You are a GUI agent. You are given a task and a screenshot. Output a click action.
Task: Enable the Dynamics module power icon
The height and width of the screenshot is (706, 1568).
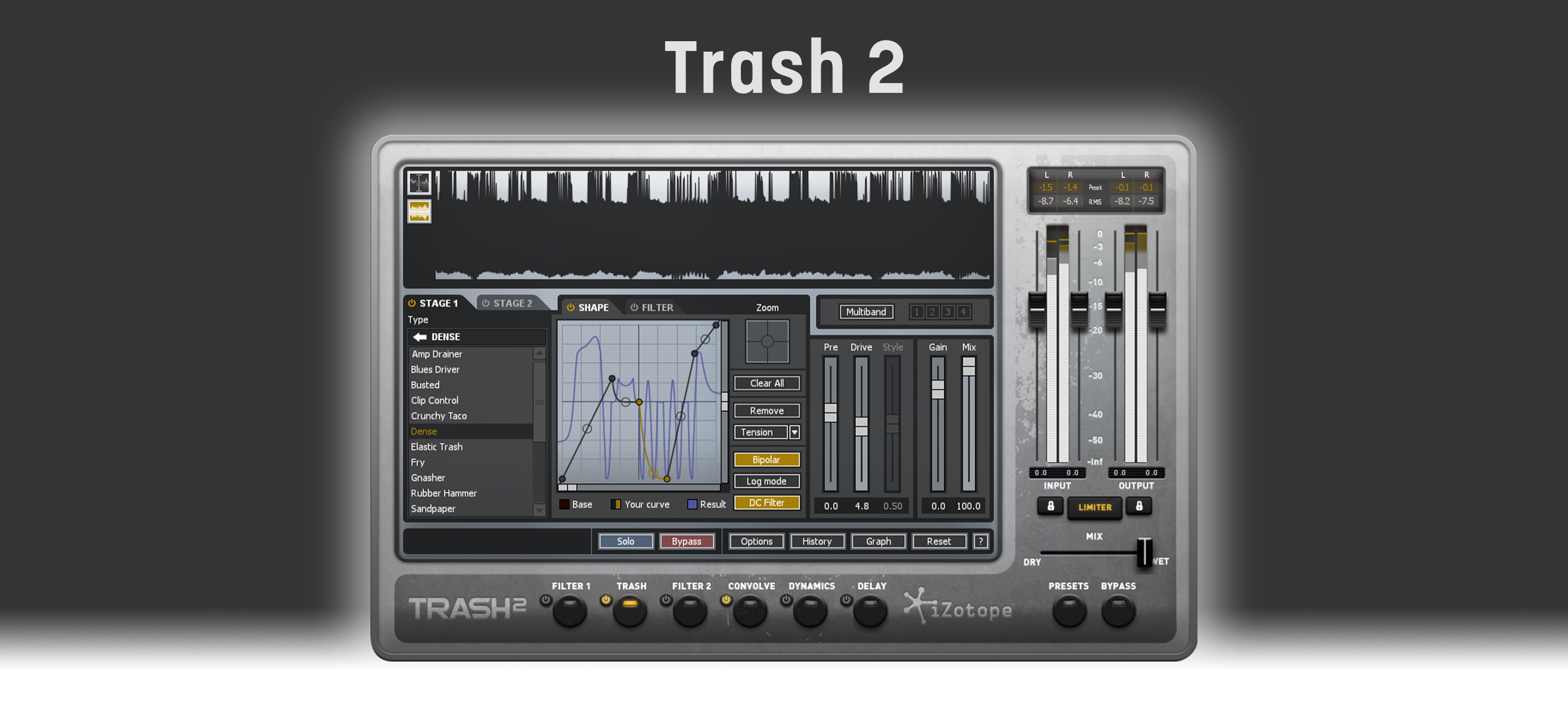pos(786,599)
